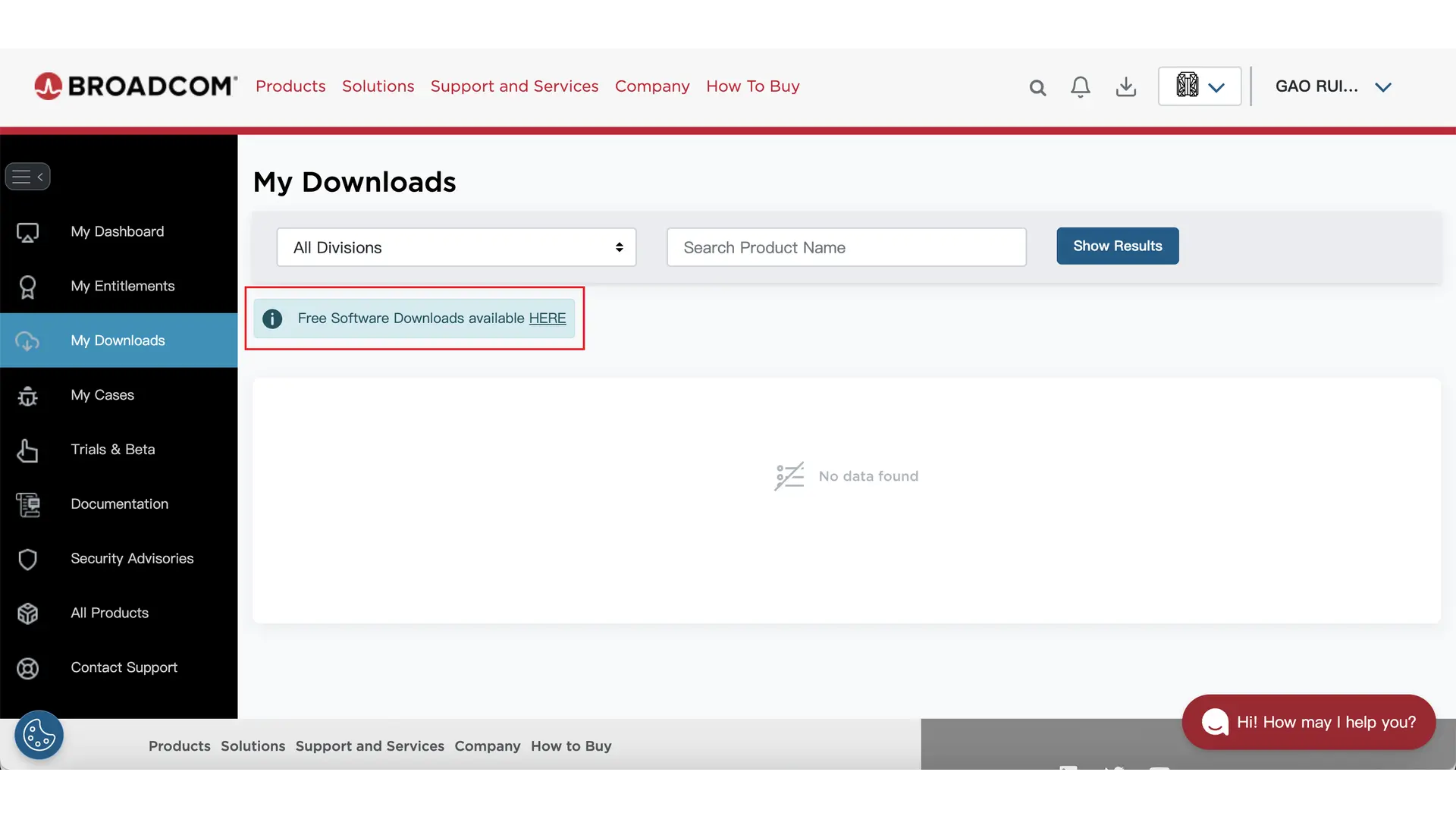Image resolution: width=1456 pixels, height=819 pixels.
Task: Follow the HERE free downloads link
Action: (548, 318)
